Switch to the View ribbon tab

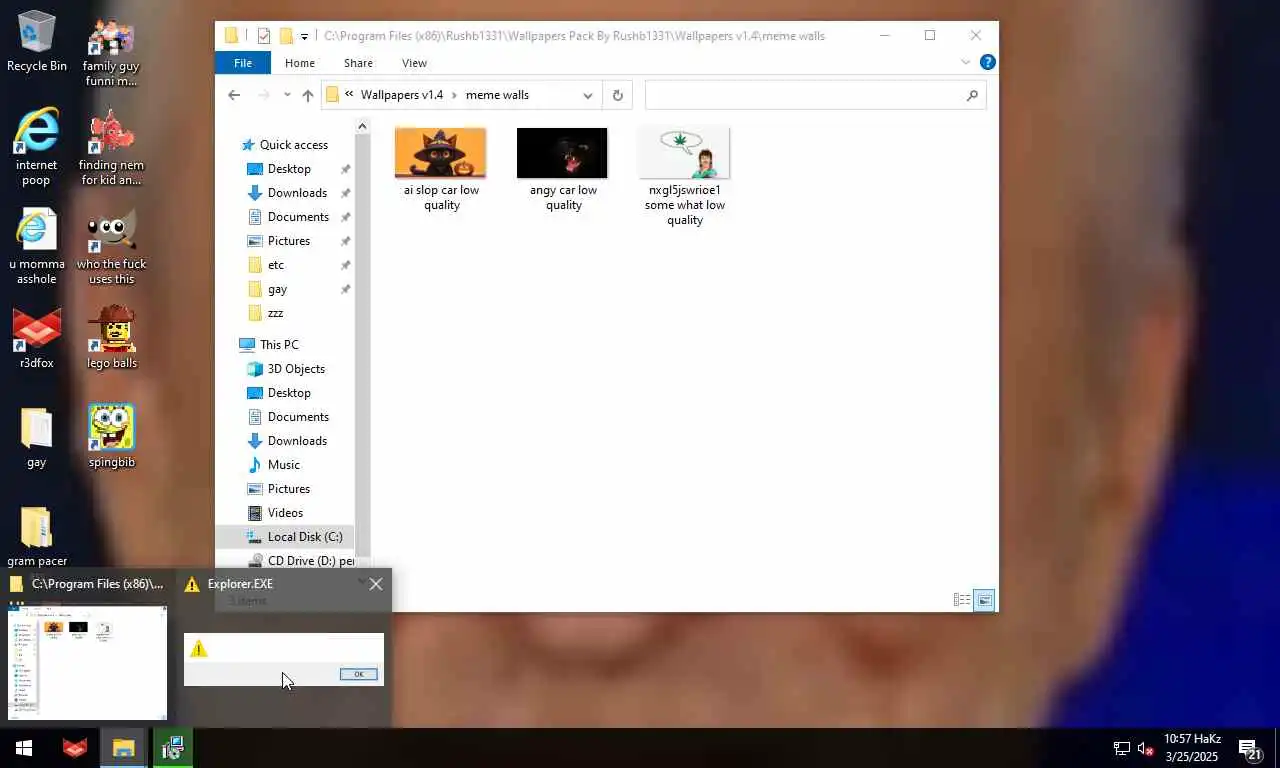pos(414,62)
